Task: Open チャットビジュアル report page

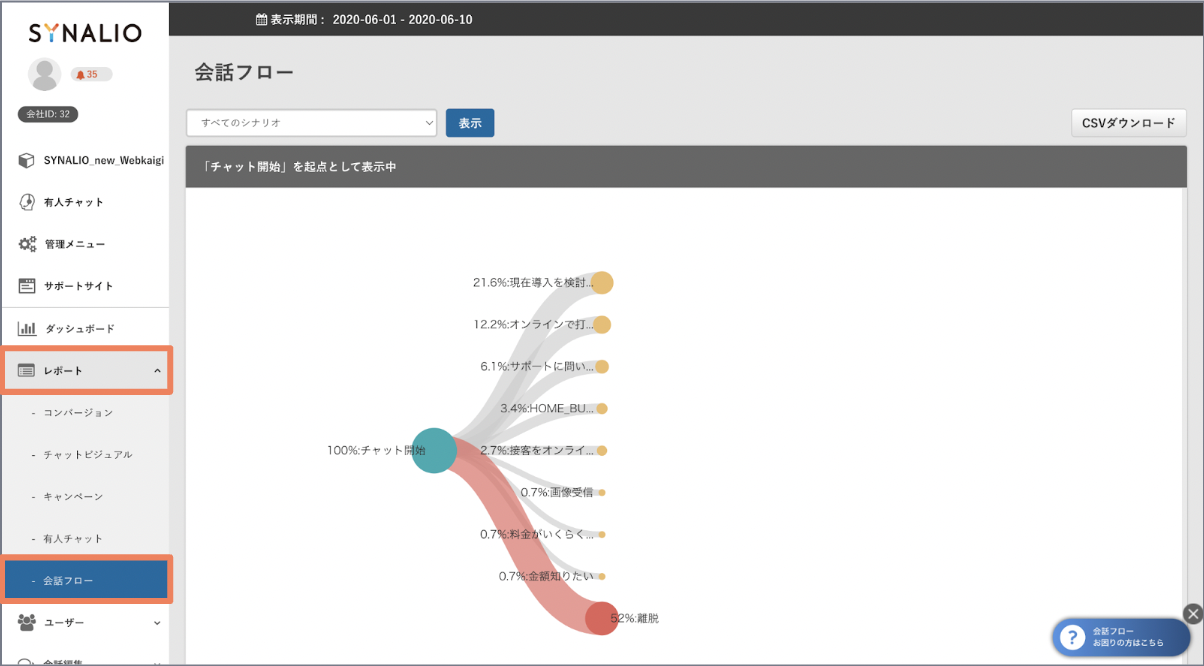Action: pyautogui.click(x=87, y=454)
